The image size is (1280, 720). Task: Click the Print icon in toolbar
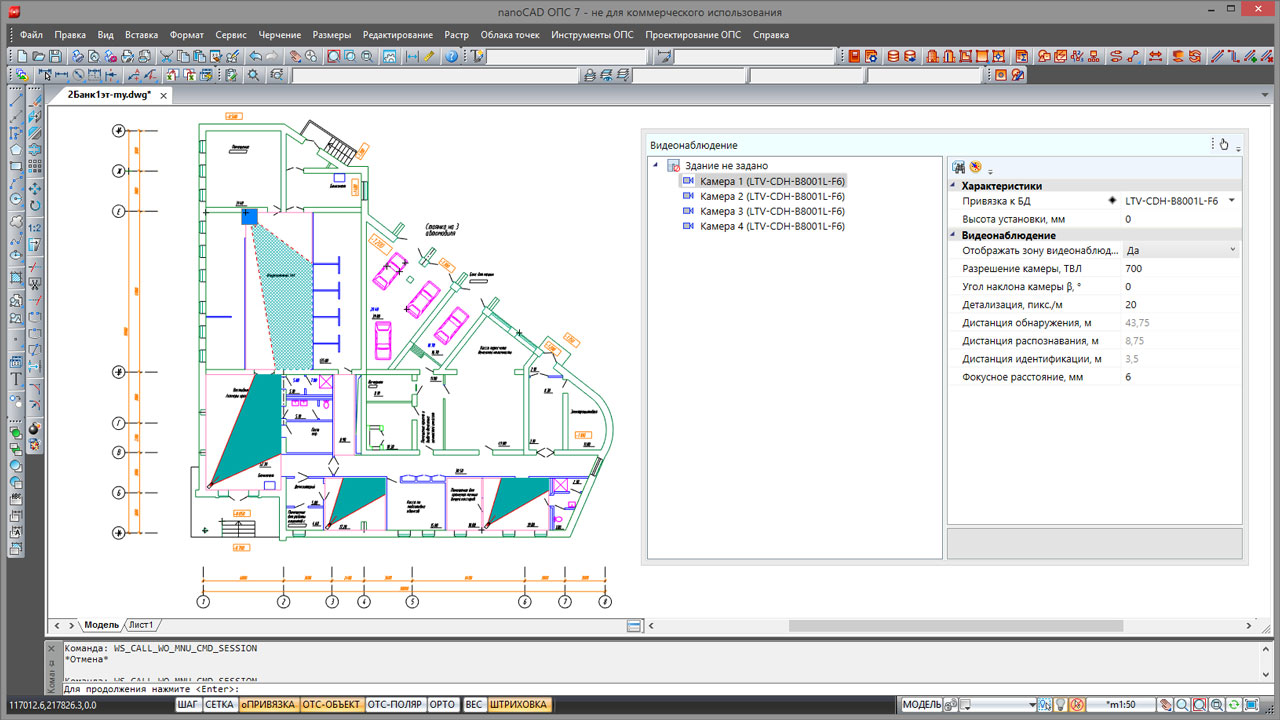pos(77,57)
